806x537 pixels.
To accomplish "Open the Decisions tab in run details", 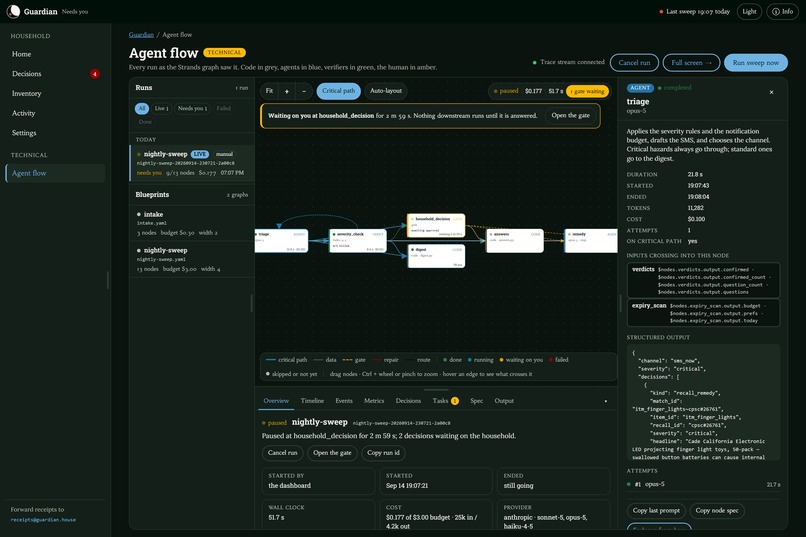I will click(x=408, y=401).
